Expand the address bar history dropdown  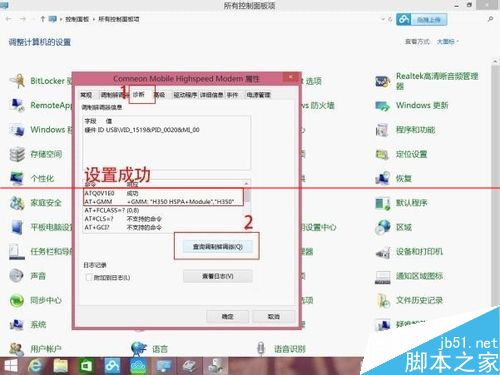383,19
